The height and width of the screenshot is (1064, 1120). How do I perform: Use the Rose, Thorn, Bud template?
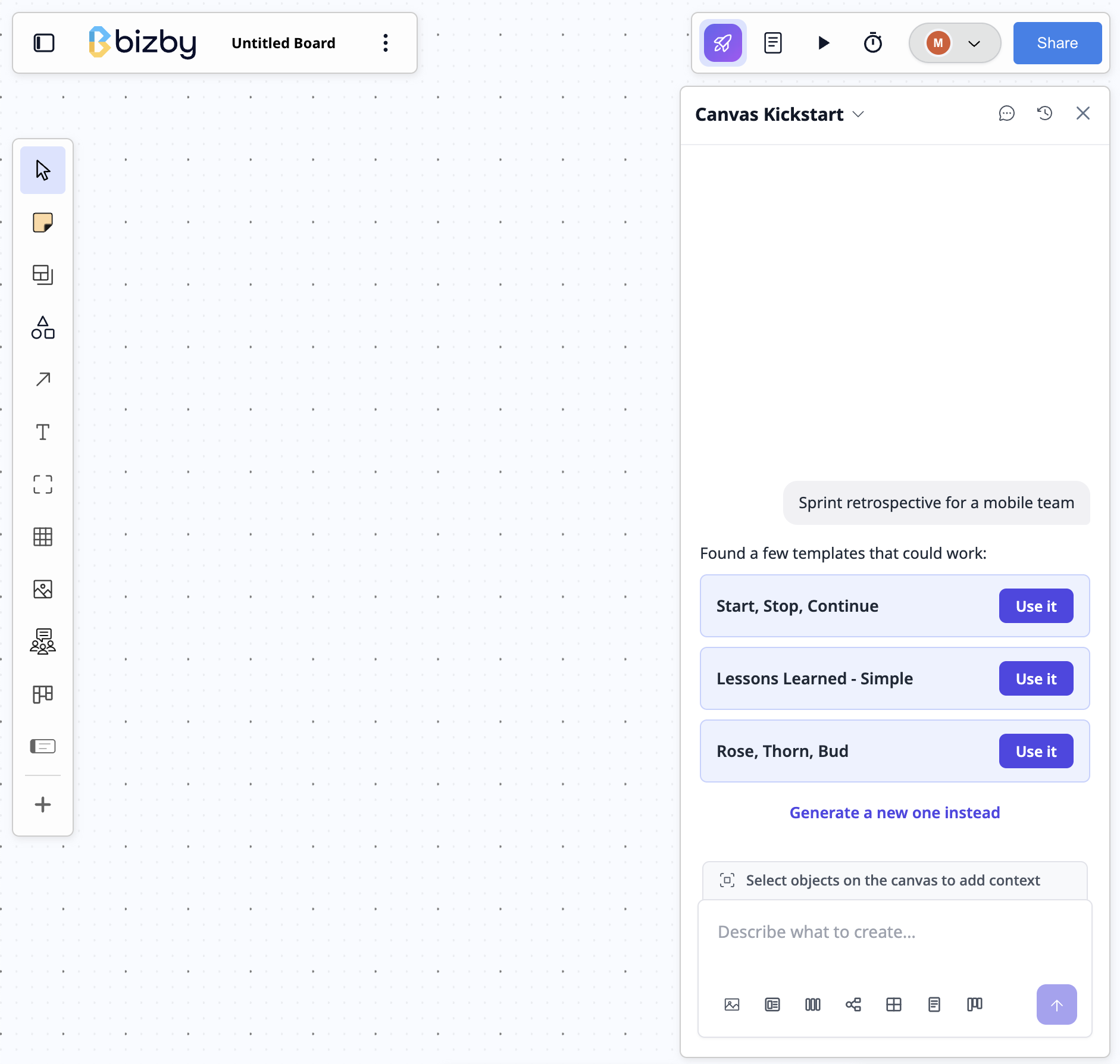(1036, 751)
